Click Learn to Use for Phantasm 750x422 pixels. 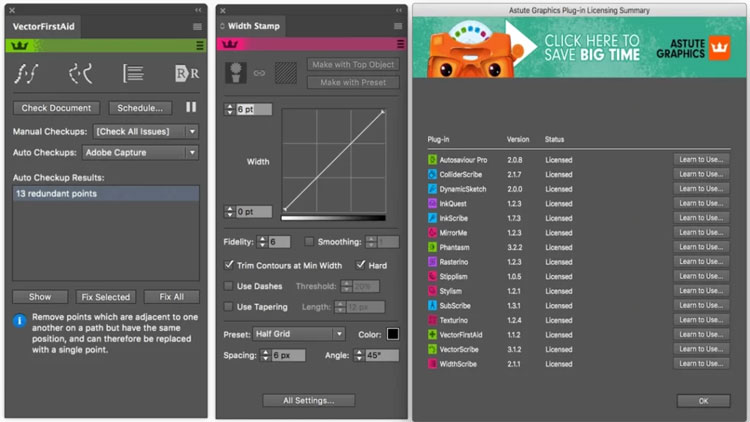click(701, 247)
